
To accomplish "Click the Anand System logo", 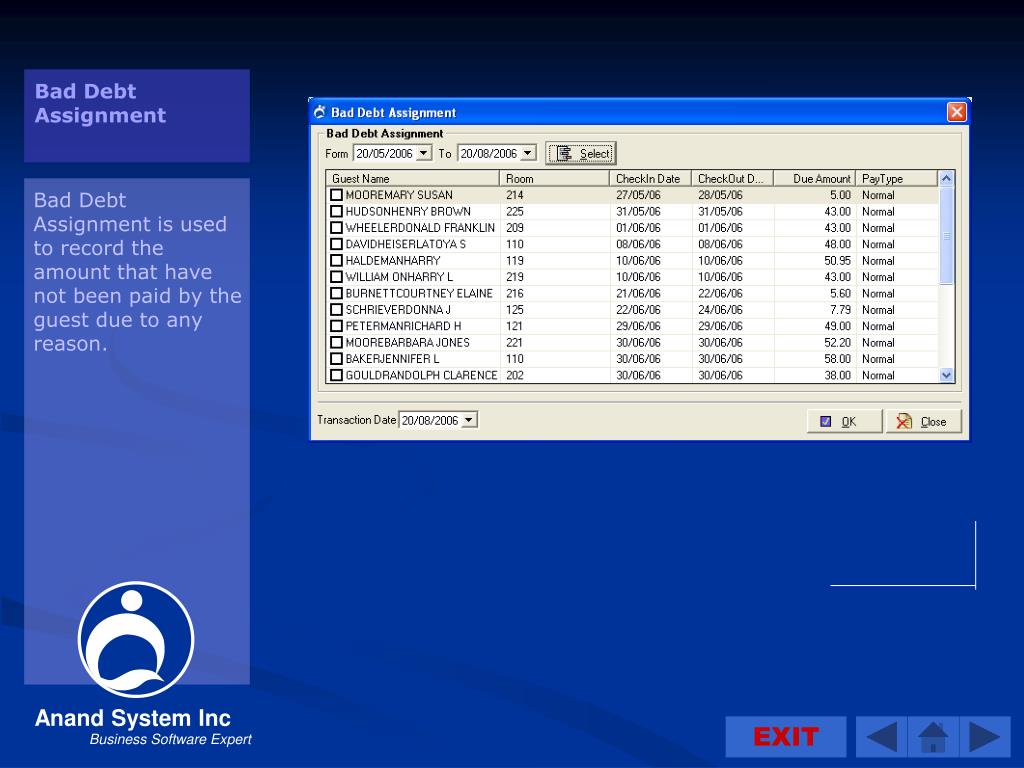I will (136, 639).
